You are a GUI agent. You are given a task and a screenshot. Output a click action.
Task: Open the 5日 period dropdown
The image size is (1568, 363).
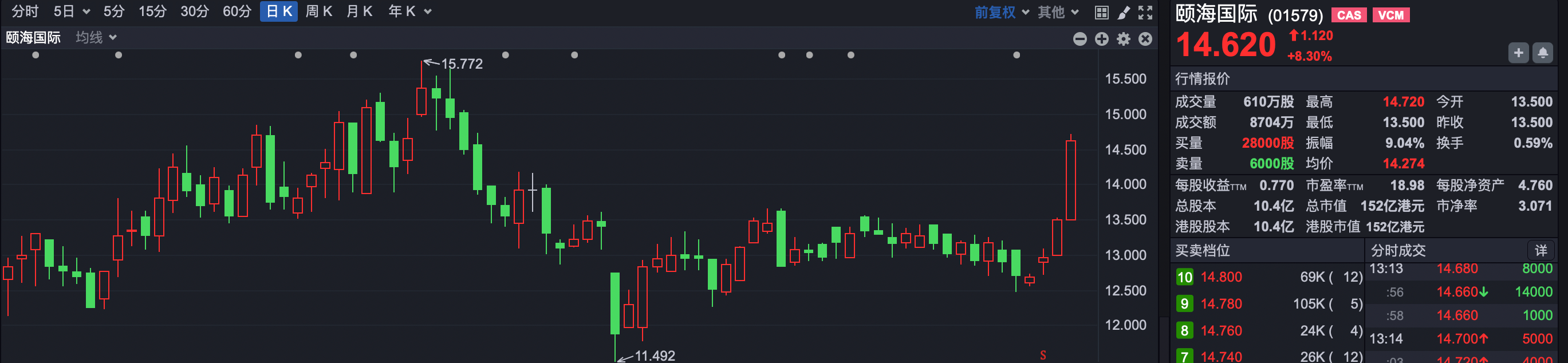(x=71, y=11)
